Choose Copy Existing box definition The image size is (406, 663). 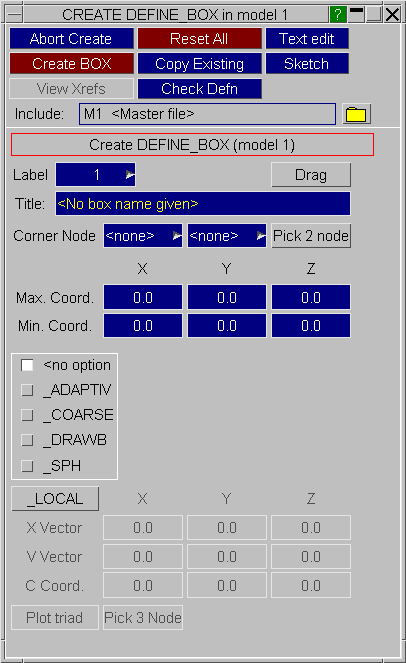200,64
